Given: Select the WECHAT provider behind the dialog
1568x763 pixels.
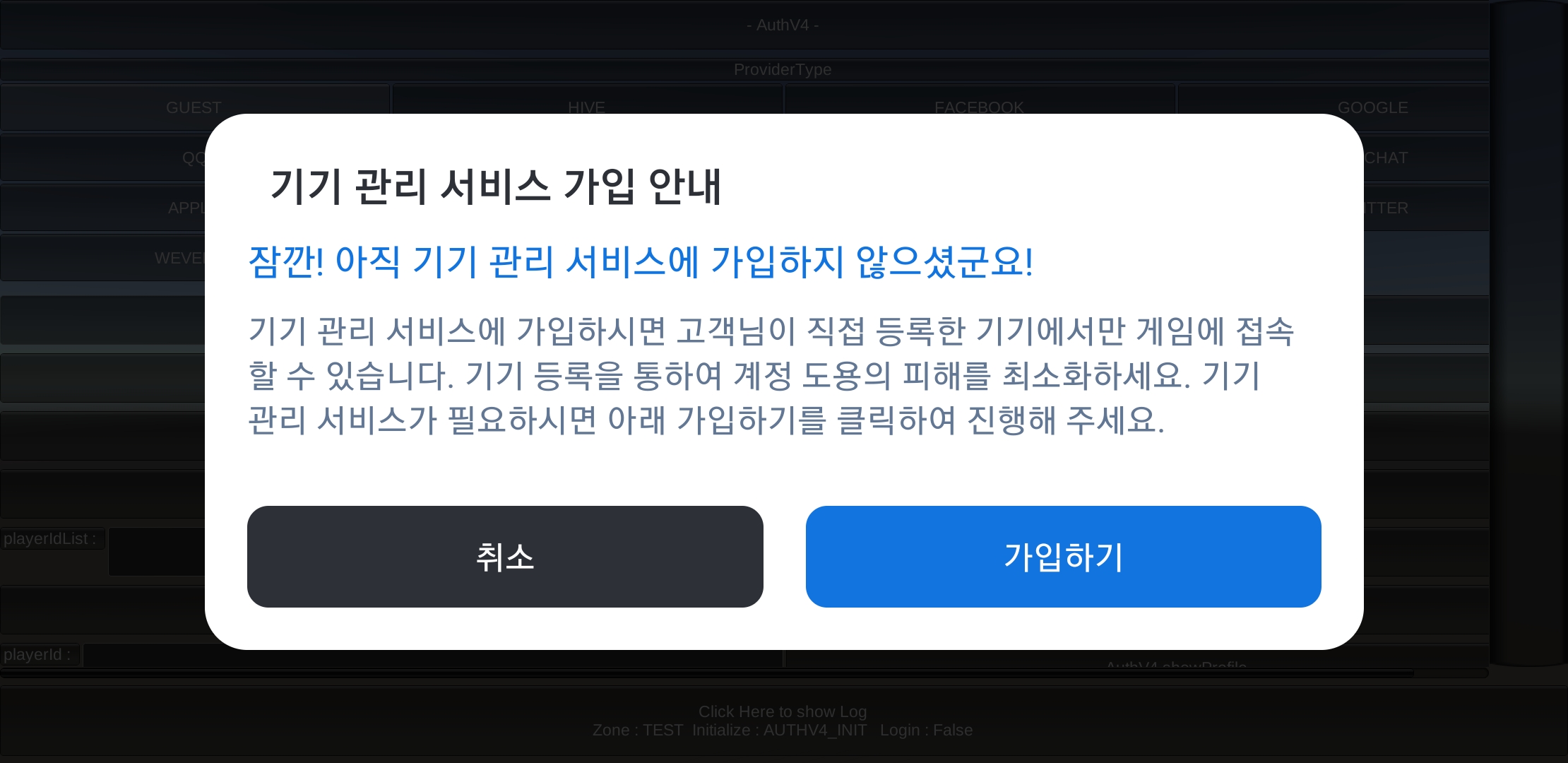Looking at the screenshot, I should (1426, 158).
